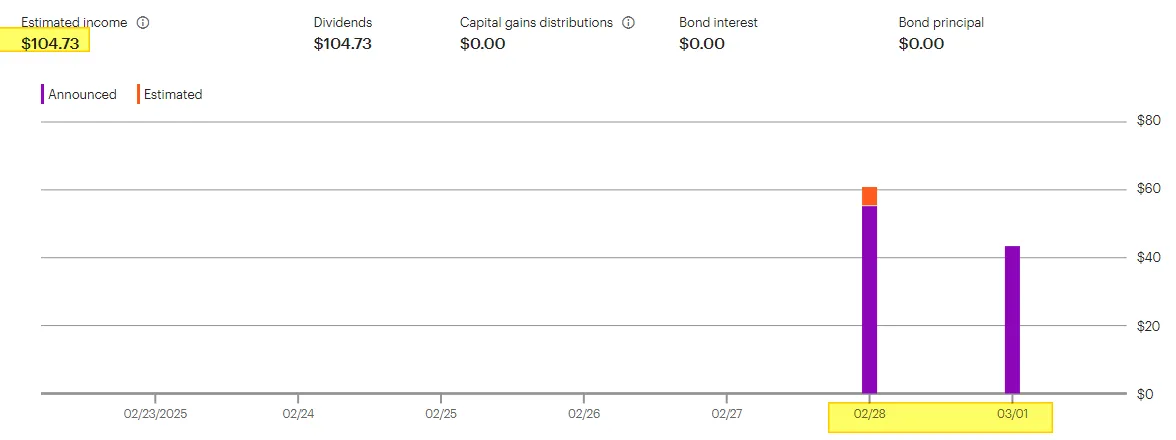
Task: Select the Announced legend label
Action: pyautogui.click(x=82, y=94)
